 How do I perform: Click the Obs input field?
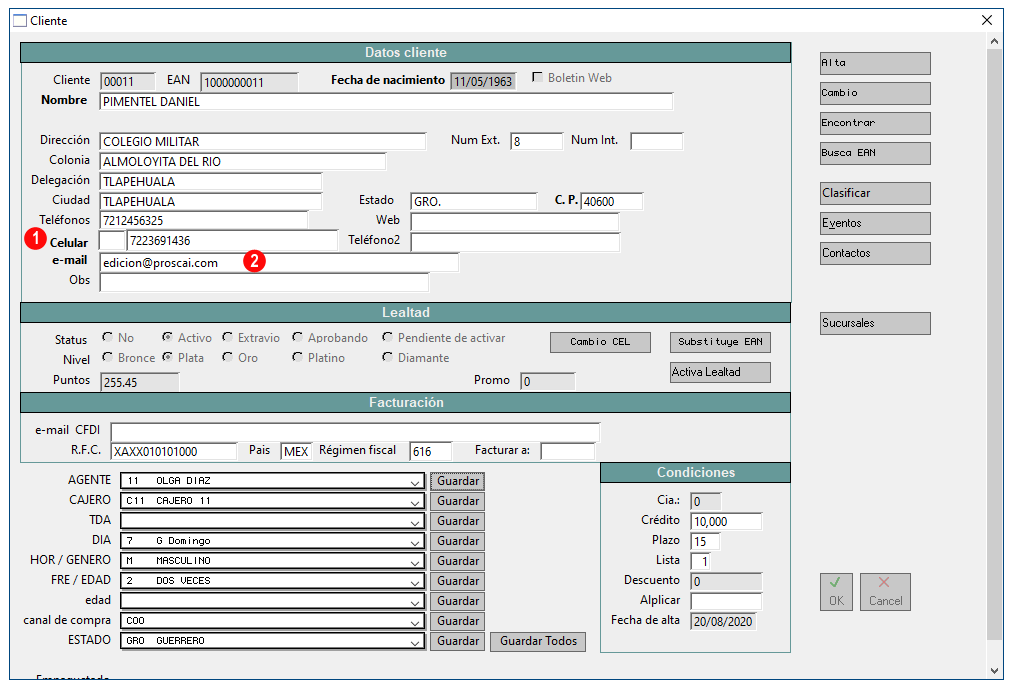(264, 283)
